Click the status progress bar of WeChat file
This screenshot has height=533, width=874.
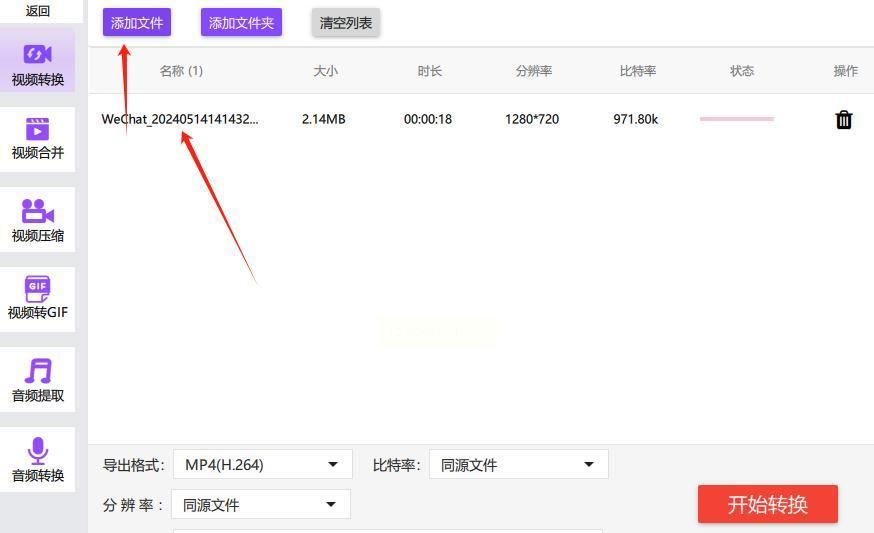(737, 119)
